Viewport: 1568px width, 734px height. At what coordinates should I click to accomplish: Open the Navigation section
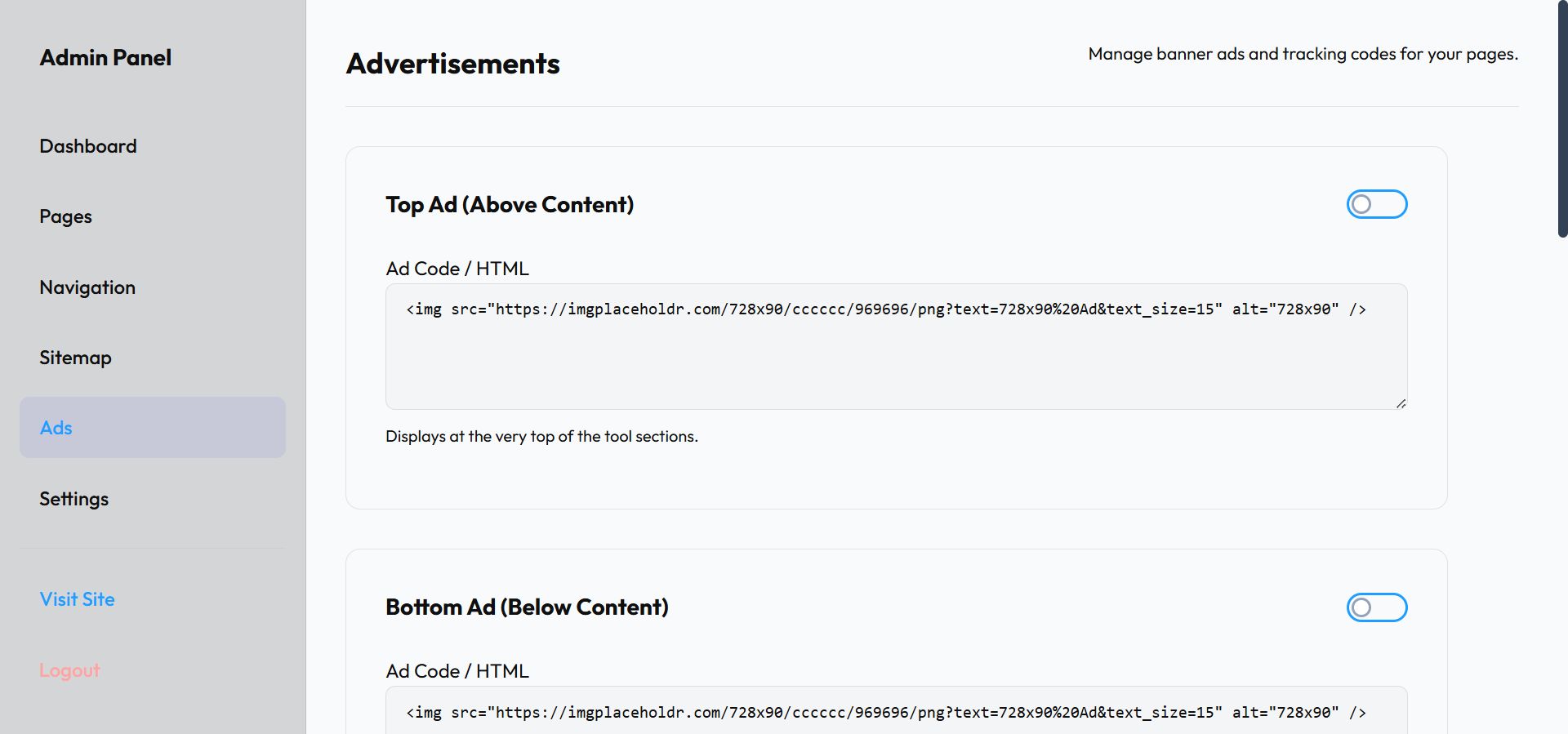[x=87, y=287]
